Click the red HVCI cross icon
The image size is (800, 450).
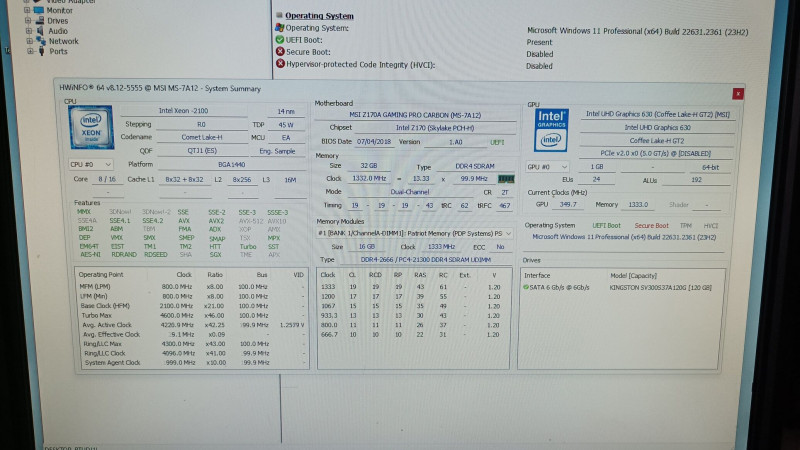281,64
